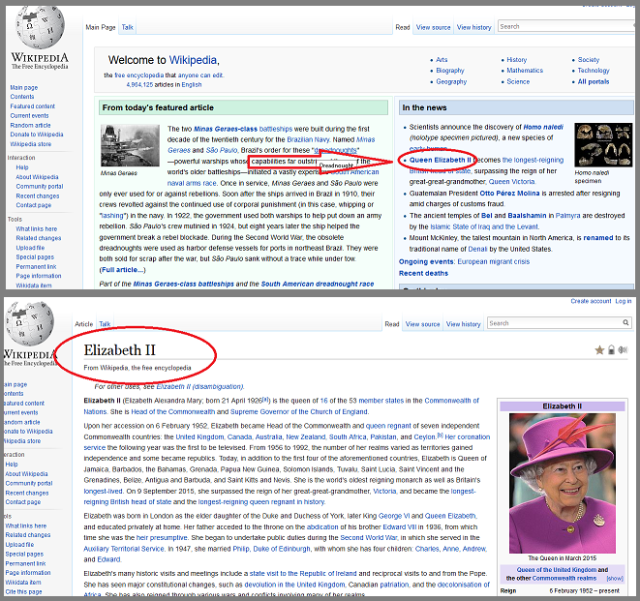Screen dimensions: 640x601
Task: Open the Arts portal link
Action: coord(442,60)
